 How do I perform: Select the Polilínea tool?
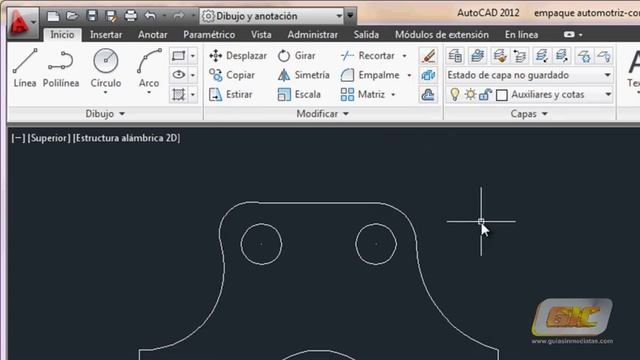61,68
